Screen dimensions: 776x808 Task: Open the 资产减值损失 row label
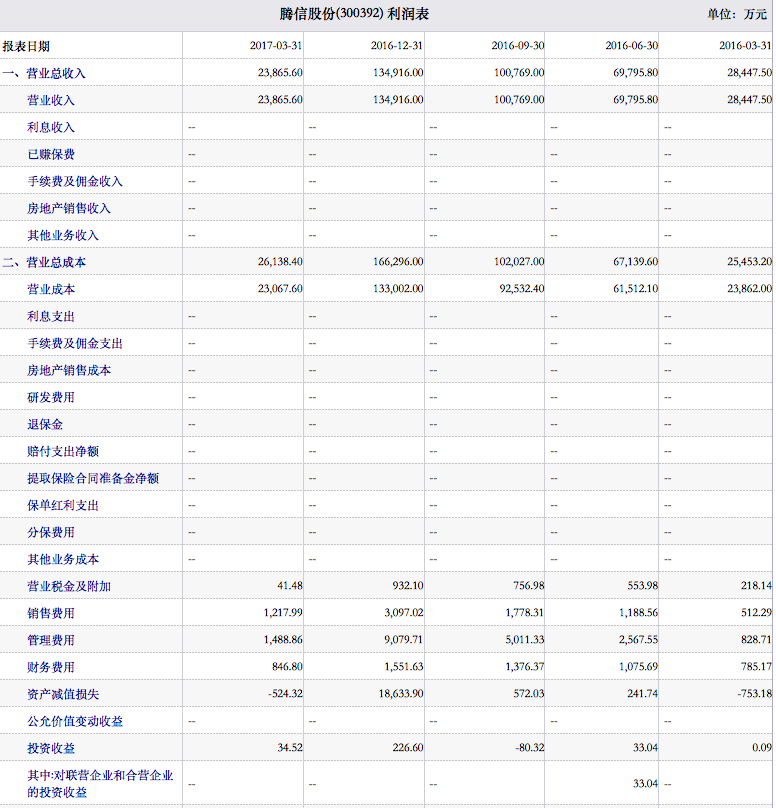pyautogui.click(x=62, y=695)
